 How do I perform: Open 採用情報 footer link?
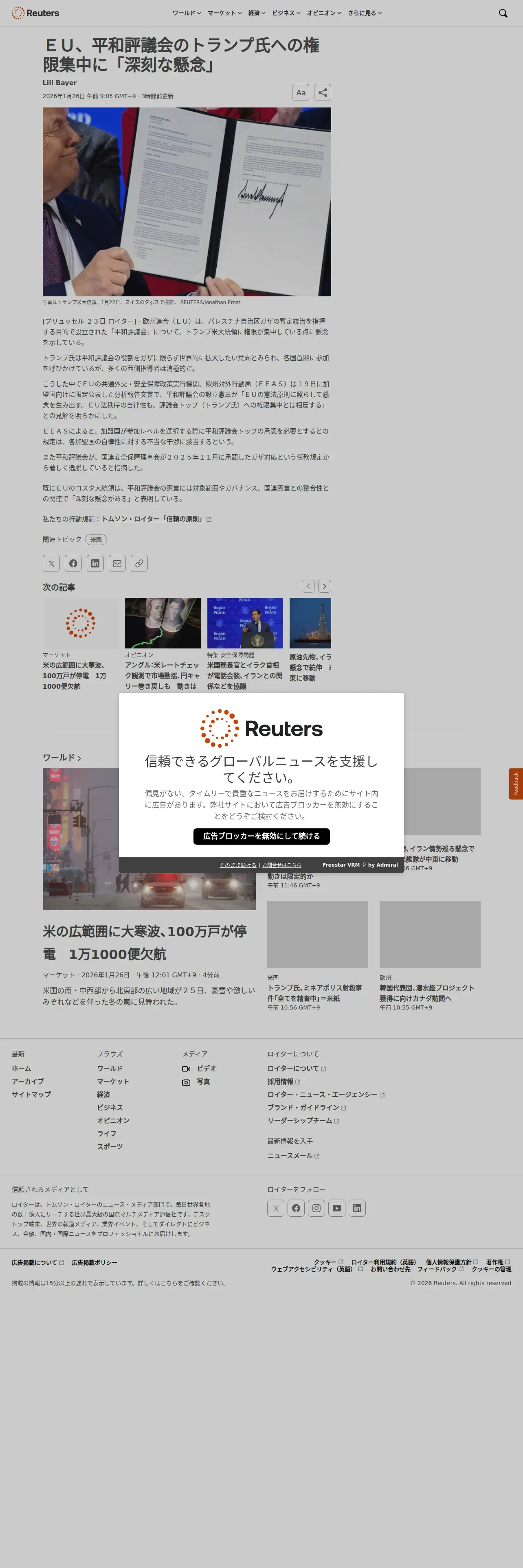(284, 1082)
